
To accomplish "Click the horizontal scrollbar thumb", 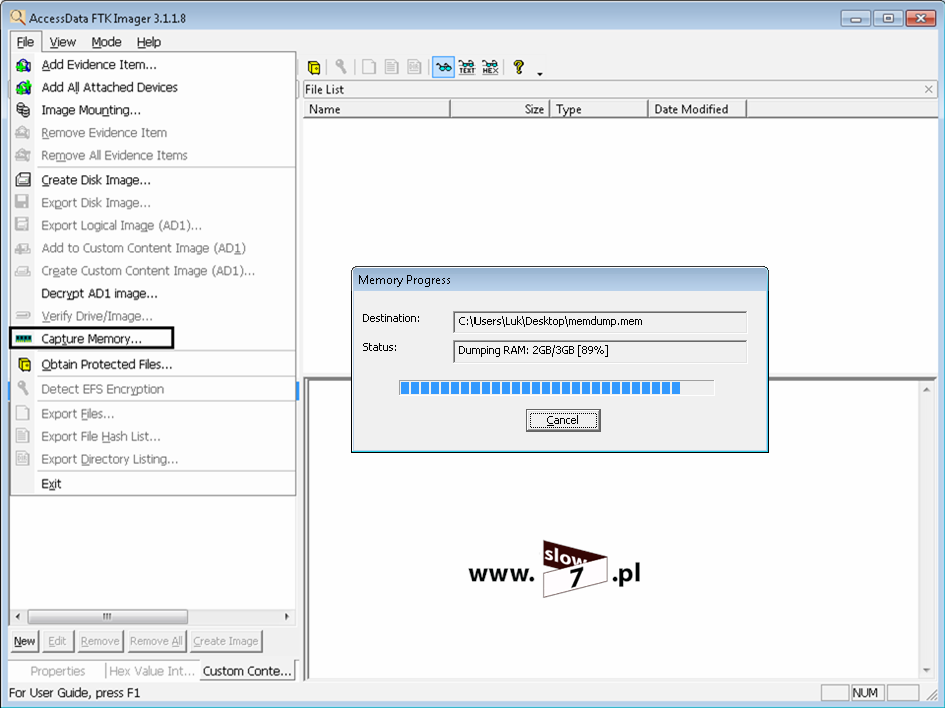I will point(107,616).
